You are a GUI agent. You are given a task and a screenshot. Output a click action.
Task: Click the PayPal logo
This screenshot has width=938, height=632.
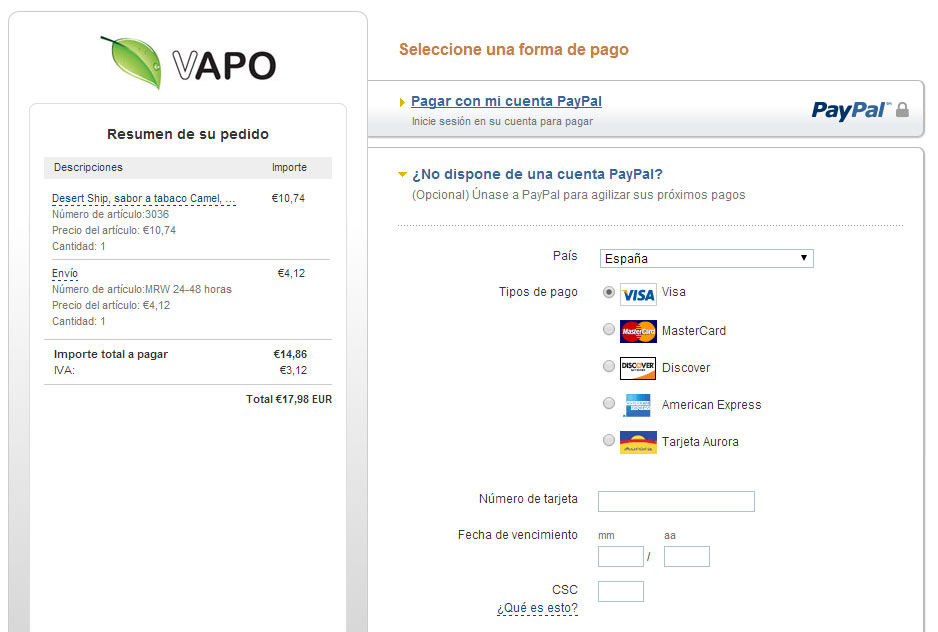pyautogui.click(x=851, y=110)
